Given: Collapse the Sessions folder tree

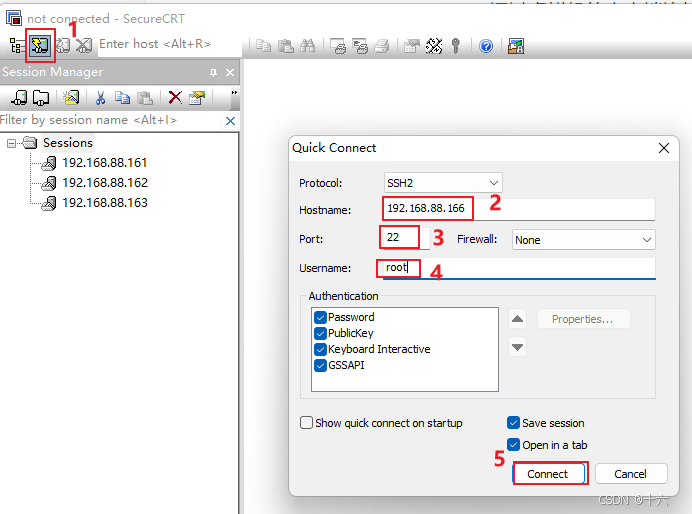Looking at the screenshot, I should 11,143.
